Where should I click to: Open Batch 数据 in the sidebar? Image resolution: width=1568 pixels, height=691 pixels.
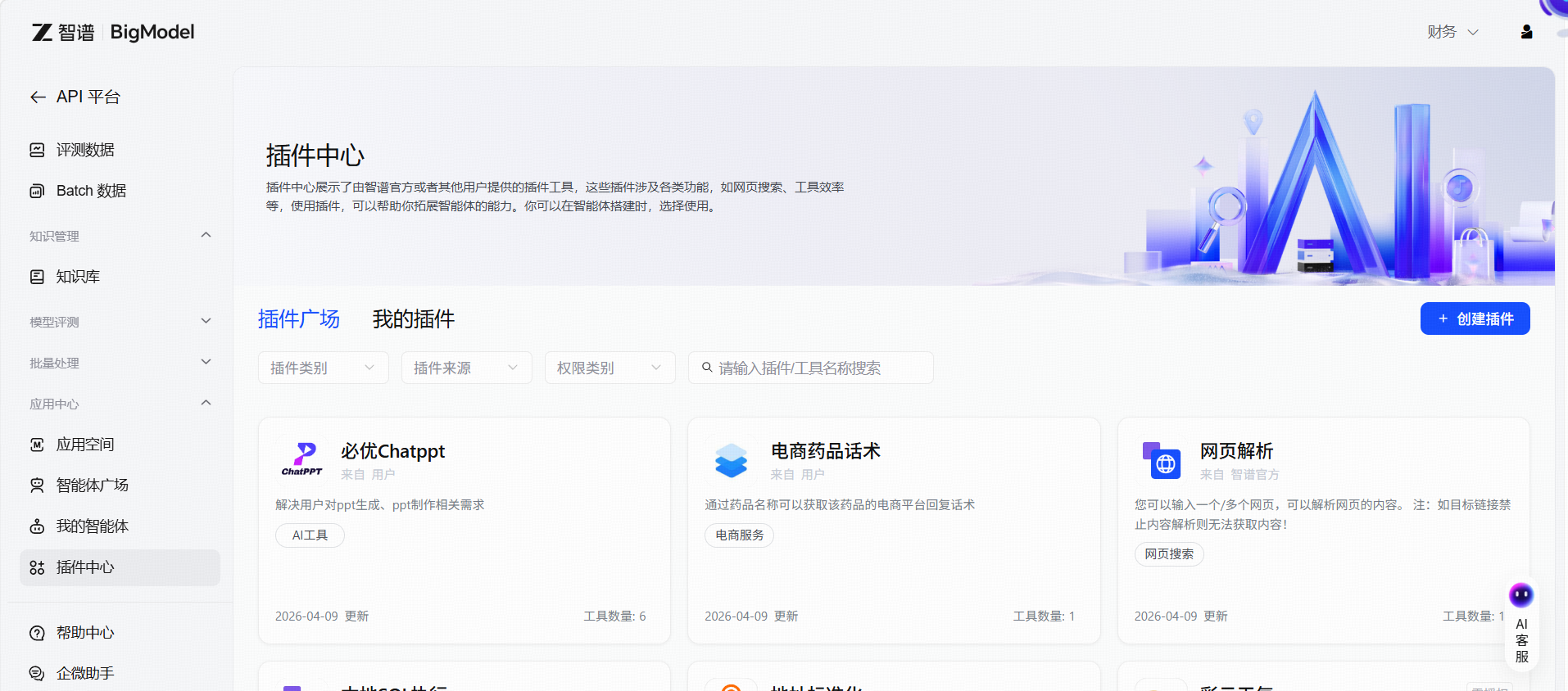90,191
